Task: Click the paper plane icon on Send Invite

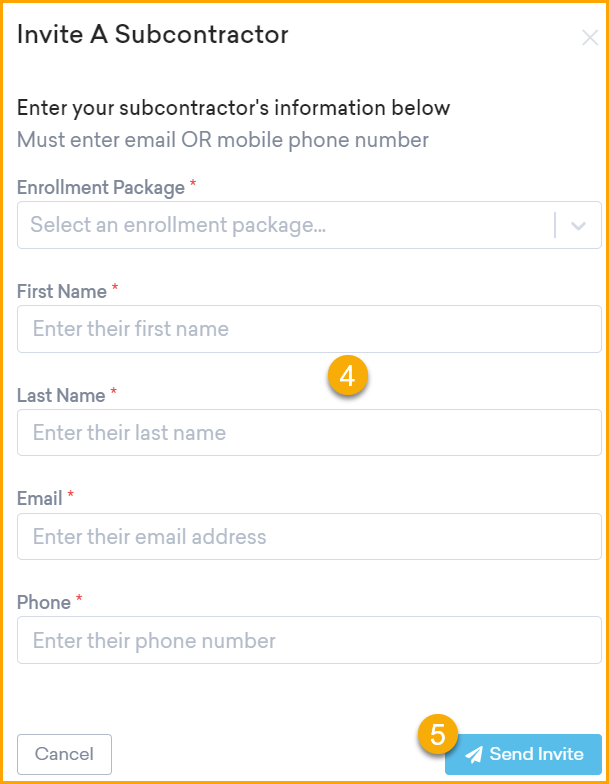Action: 474,754
